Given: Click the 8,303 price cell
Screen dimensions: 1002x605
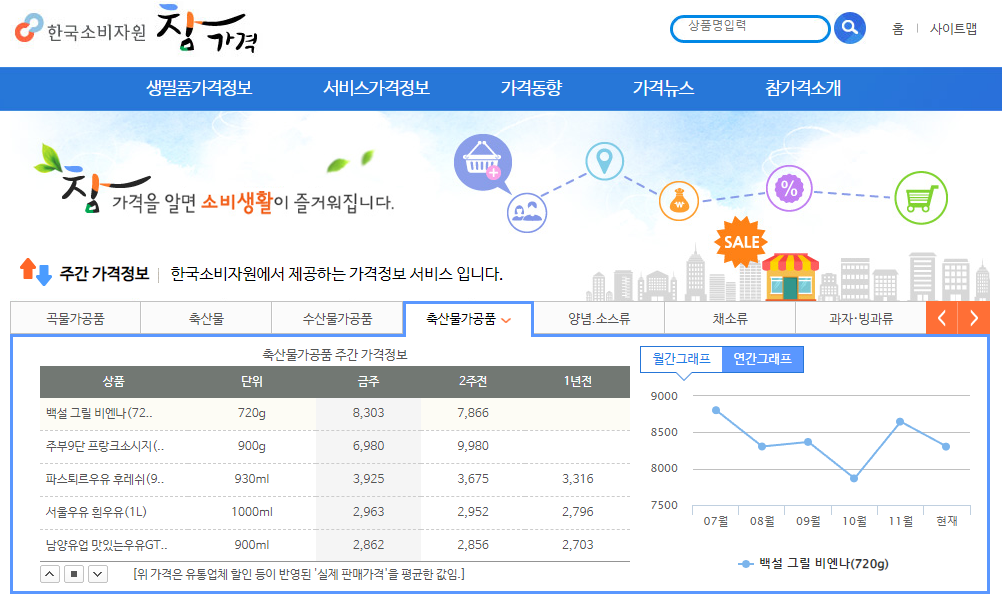Looking at the screenshot, I should coord(369,413).
